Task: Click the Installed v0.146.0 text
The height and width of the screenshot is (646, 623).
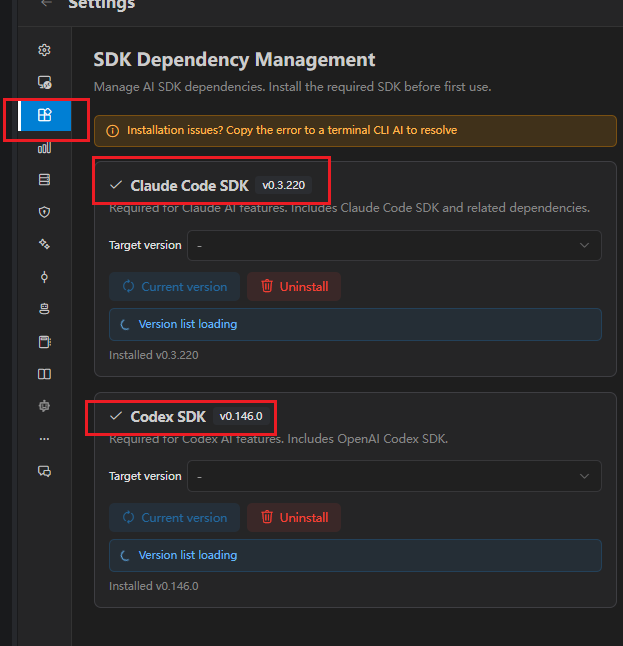Action: [x=154, y=586]
